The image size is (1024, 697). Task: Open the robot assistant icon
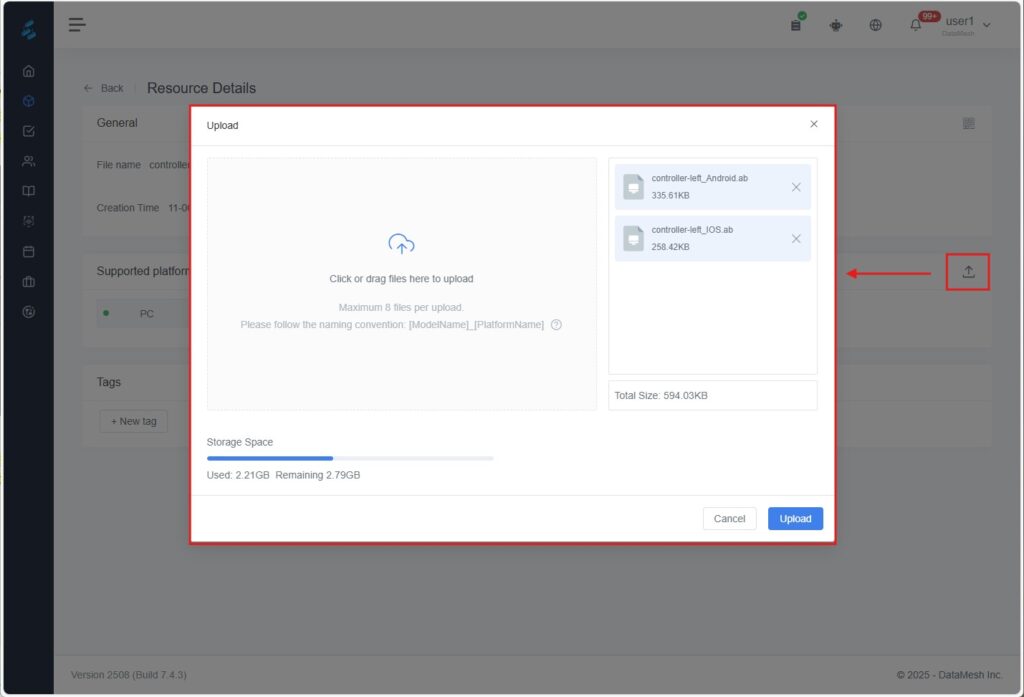pyautogui.click(x=836, y=25)
